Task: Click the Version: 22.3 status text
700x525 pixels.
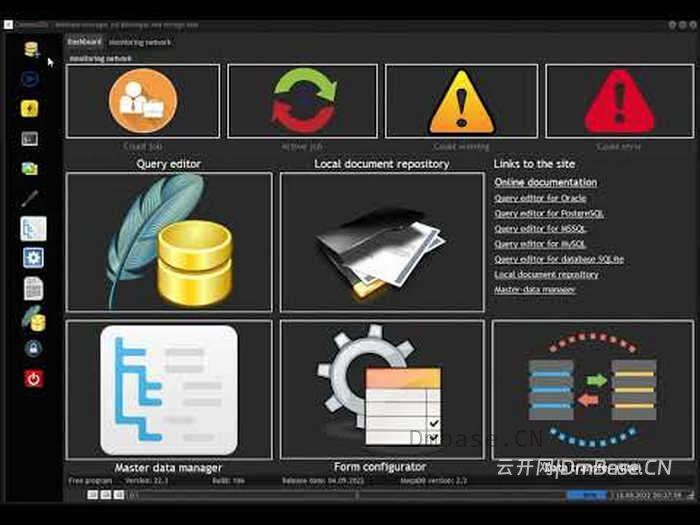Action: [147, 481]
